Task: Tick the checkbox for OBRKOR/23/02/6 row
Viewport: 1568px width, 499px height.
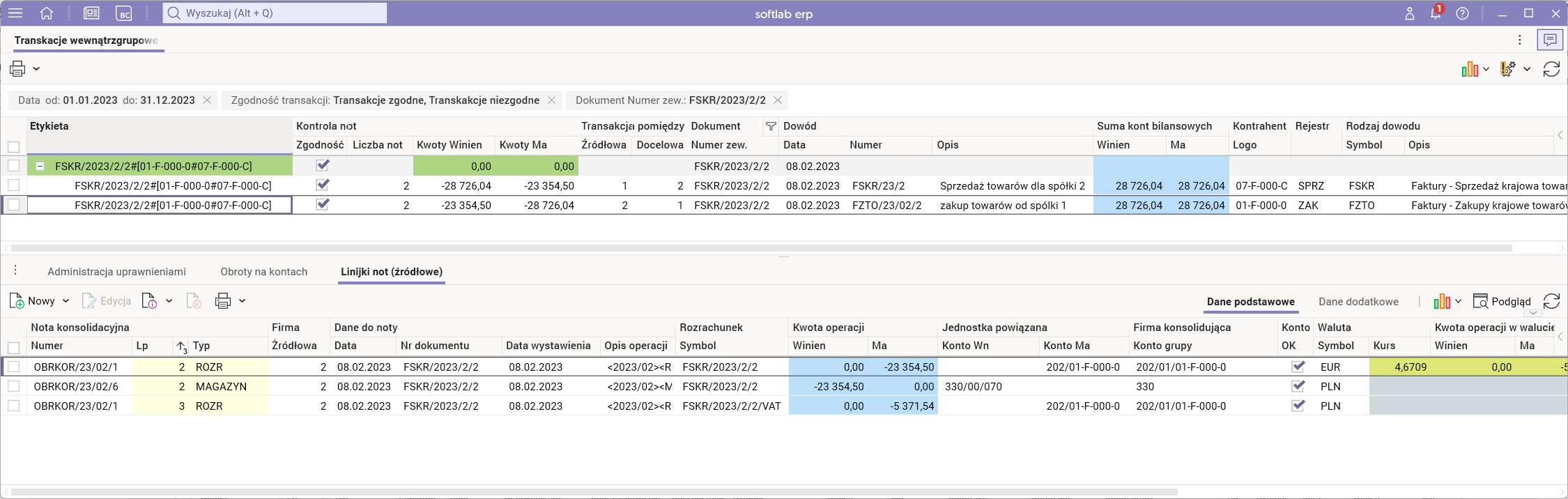Action: coord(13,386)
